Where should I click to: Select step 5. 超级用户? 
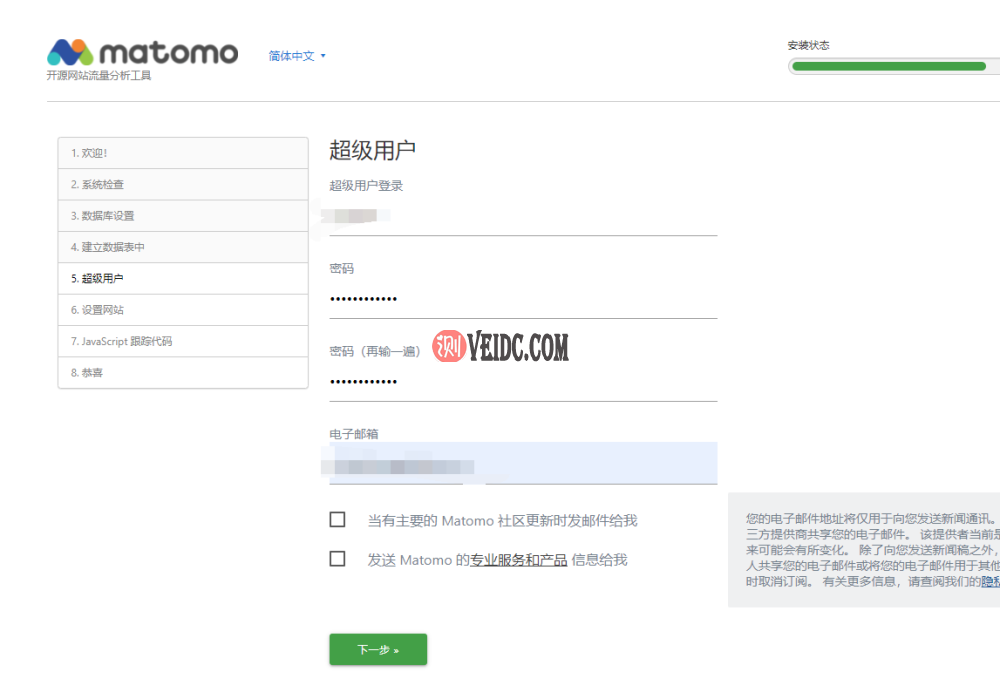click(x=183, y=278)
